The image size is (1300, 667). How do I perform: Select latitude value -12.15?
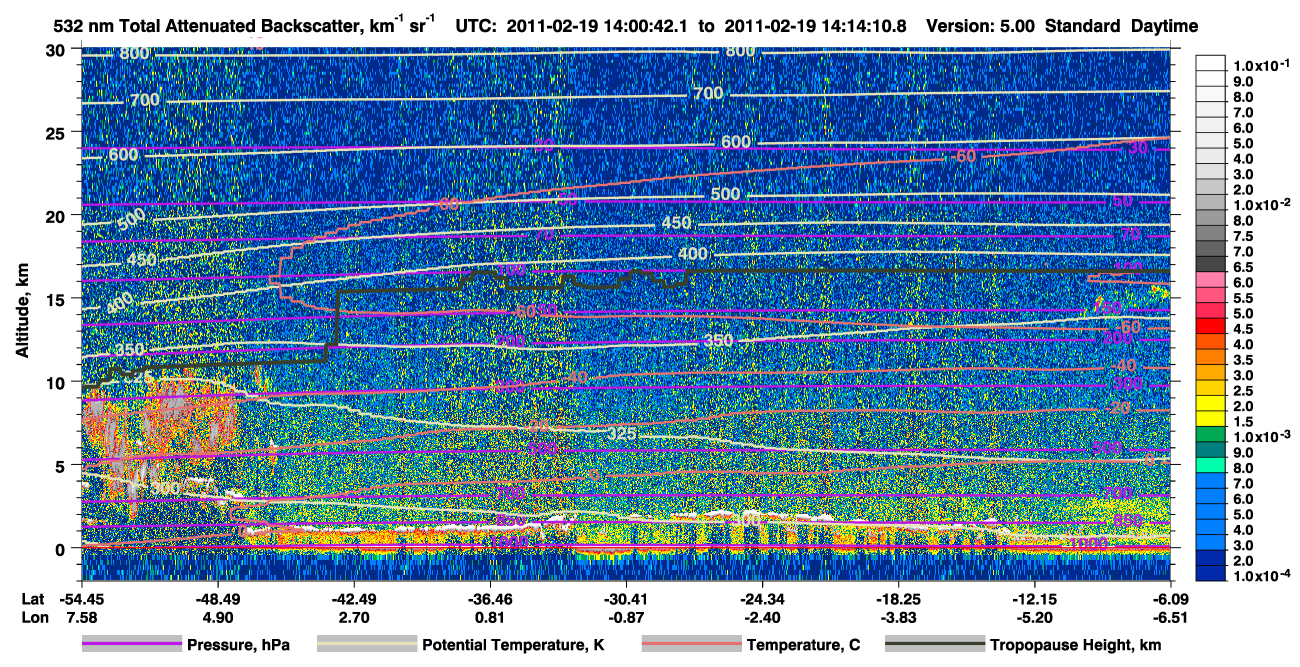coord(1034,598)
